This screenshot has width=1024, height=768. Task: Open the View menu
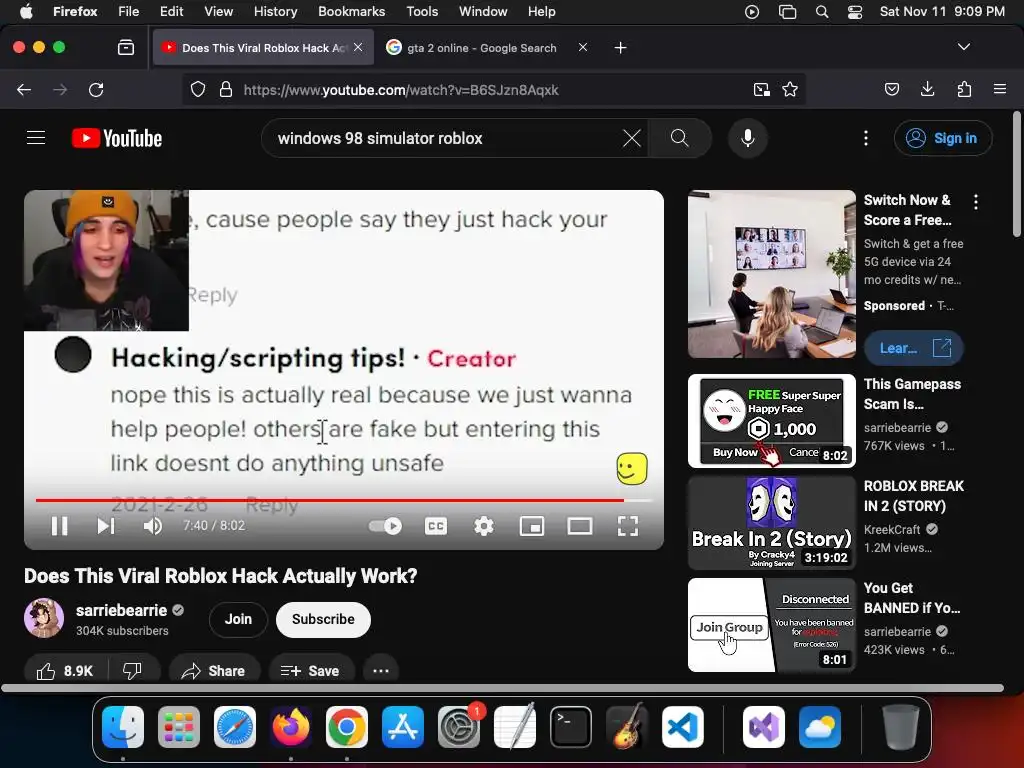218,11
